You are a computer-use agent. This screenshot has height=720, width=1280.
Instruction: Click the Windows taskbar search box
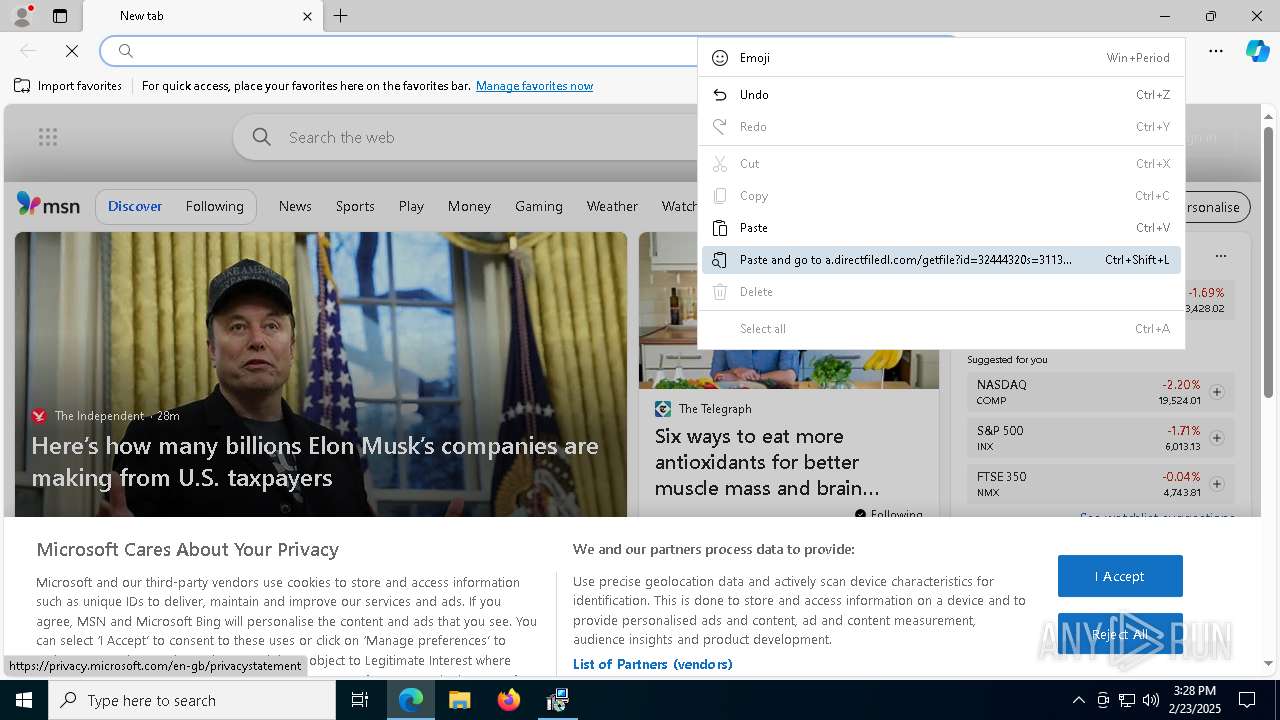(192, 700)
